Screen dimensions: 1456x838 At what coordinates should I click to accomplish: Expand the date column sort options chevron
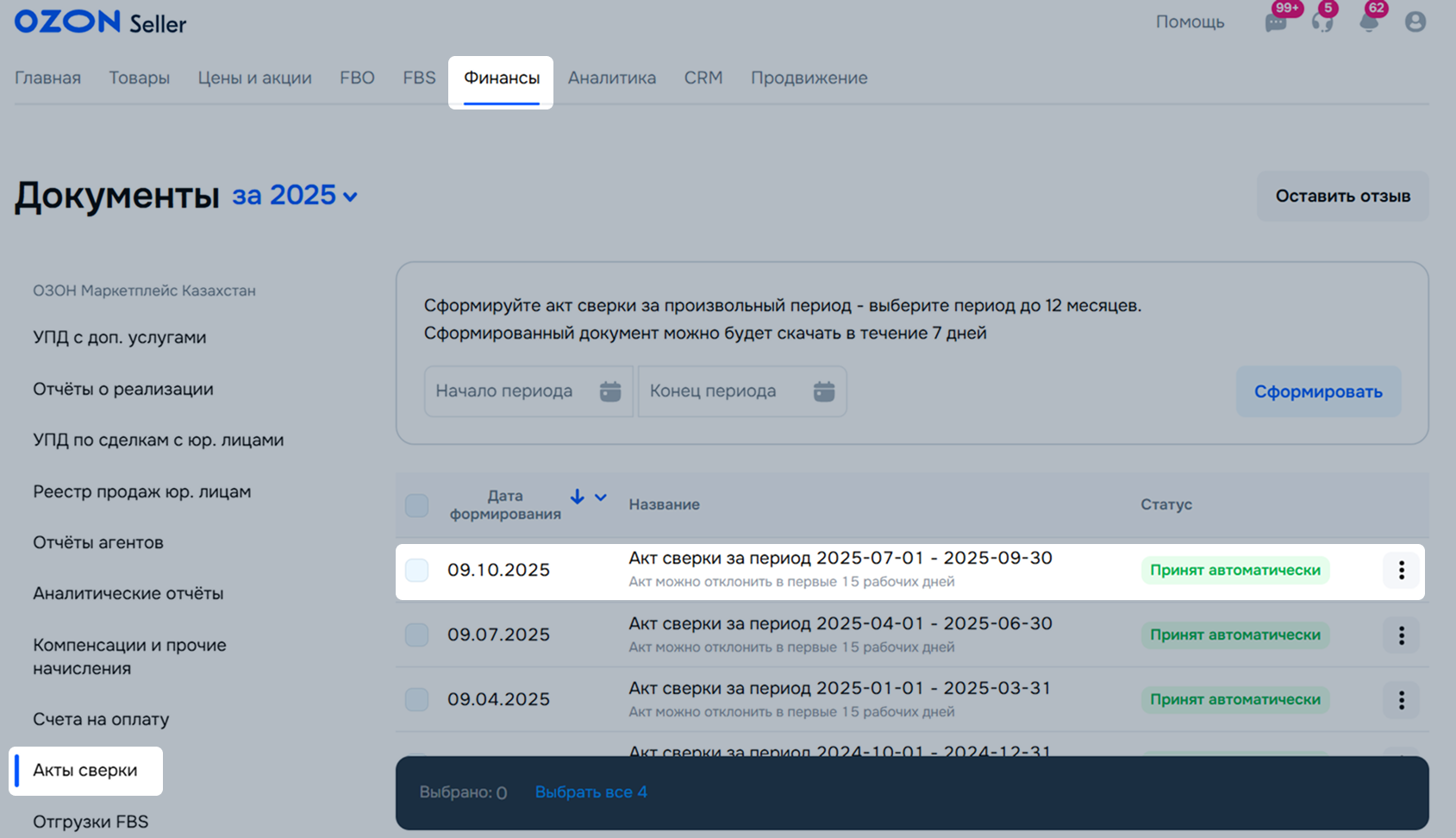coord(601,497)
